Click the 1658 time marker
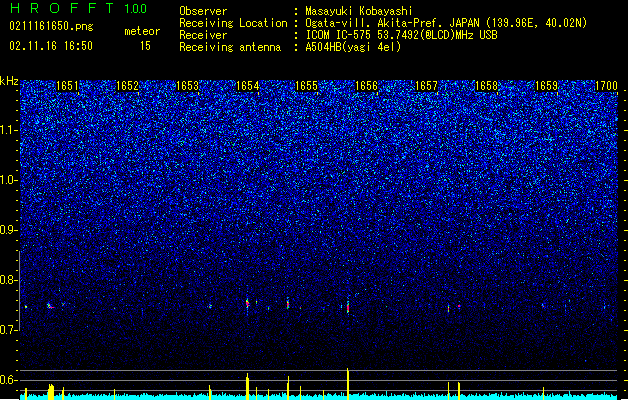Viewport: 629px width, 400px height. (486, 86)
